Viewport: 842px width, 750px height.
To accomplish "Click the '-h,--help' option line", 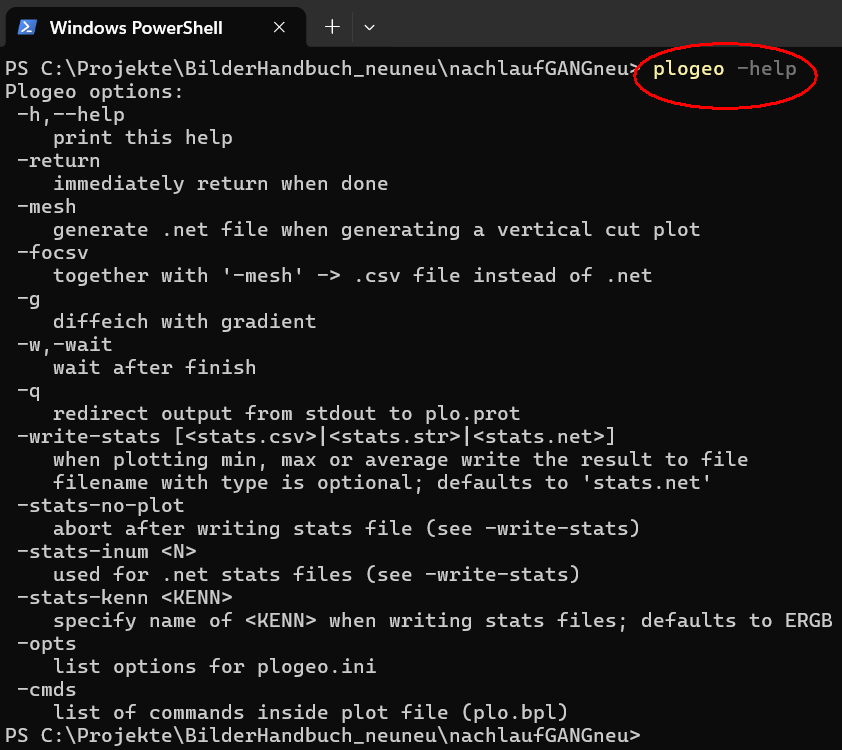I will coord(71,115).
